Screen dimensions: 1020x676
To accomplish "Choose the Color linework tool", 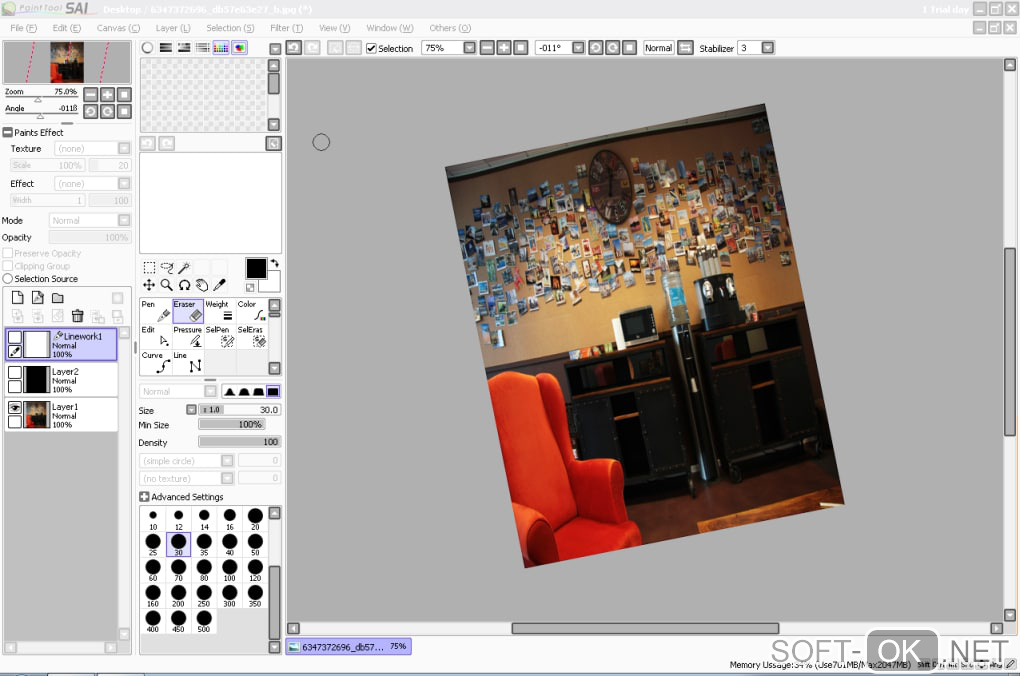I will 252,311.
